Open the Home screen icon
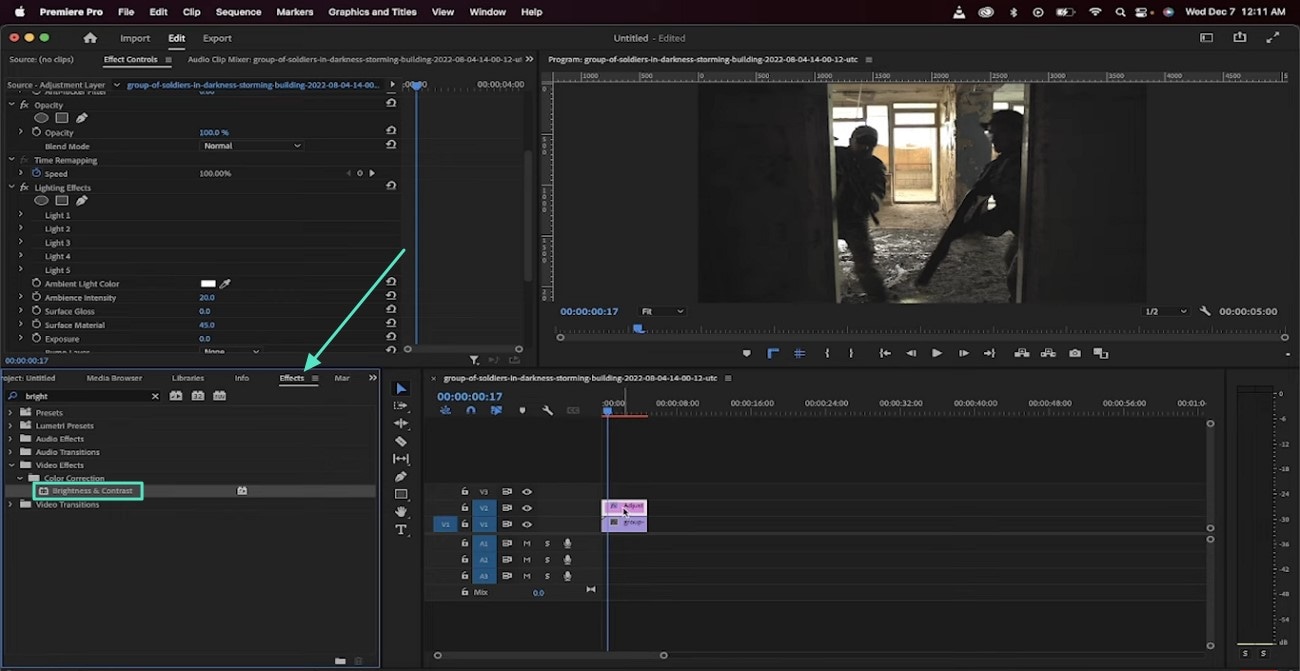This screenshot has height=671, width=1300. (x=90, y=38)
